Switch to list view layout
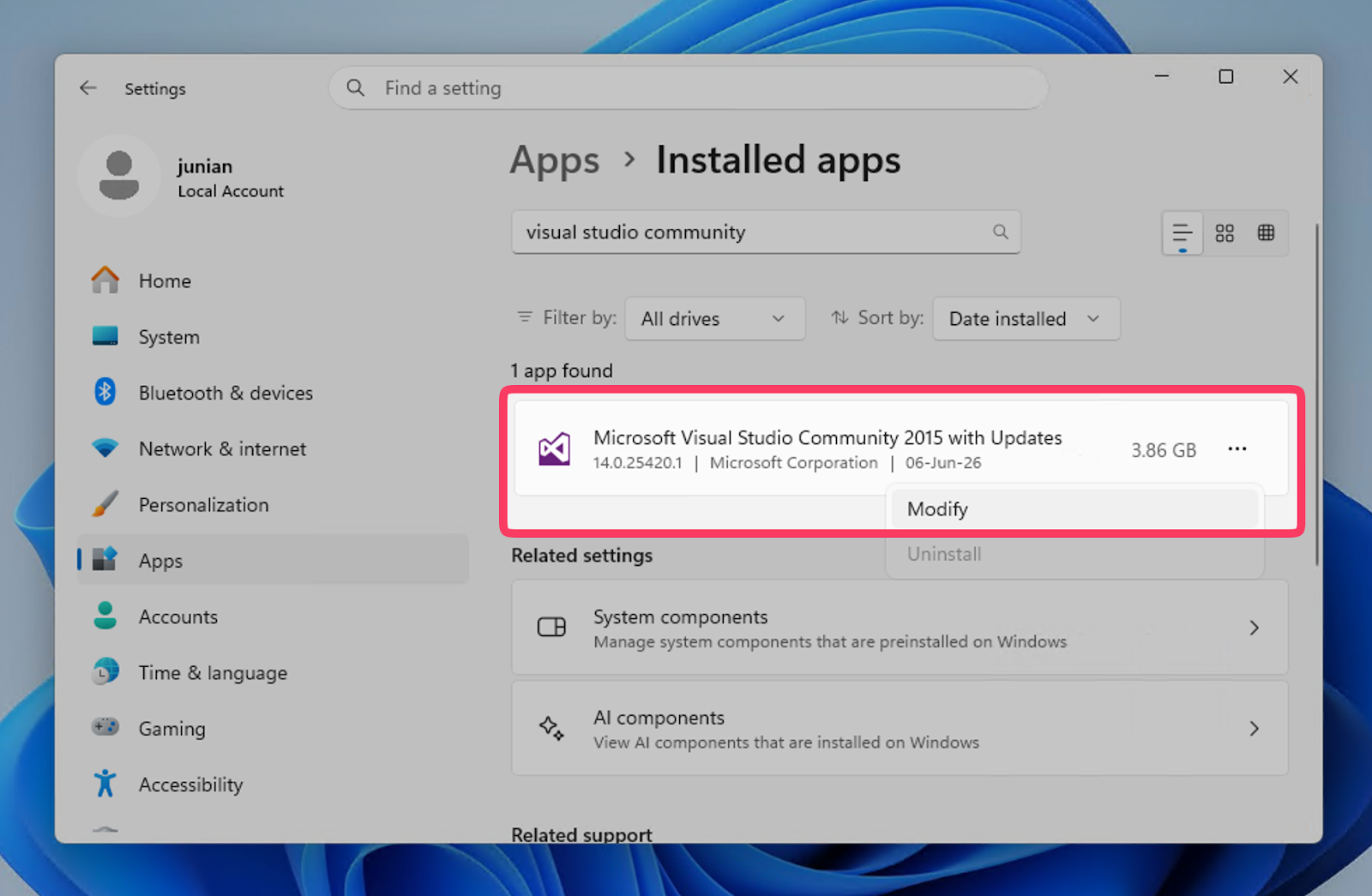 coord(1182,232)
